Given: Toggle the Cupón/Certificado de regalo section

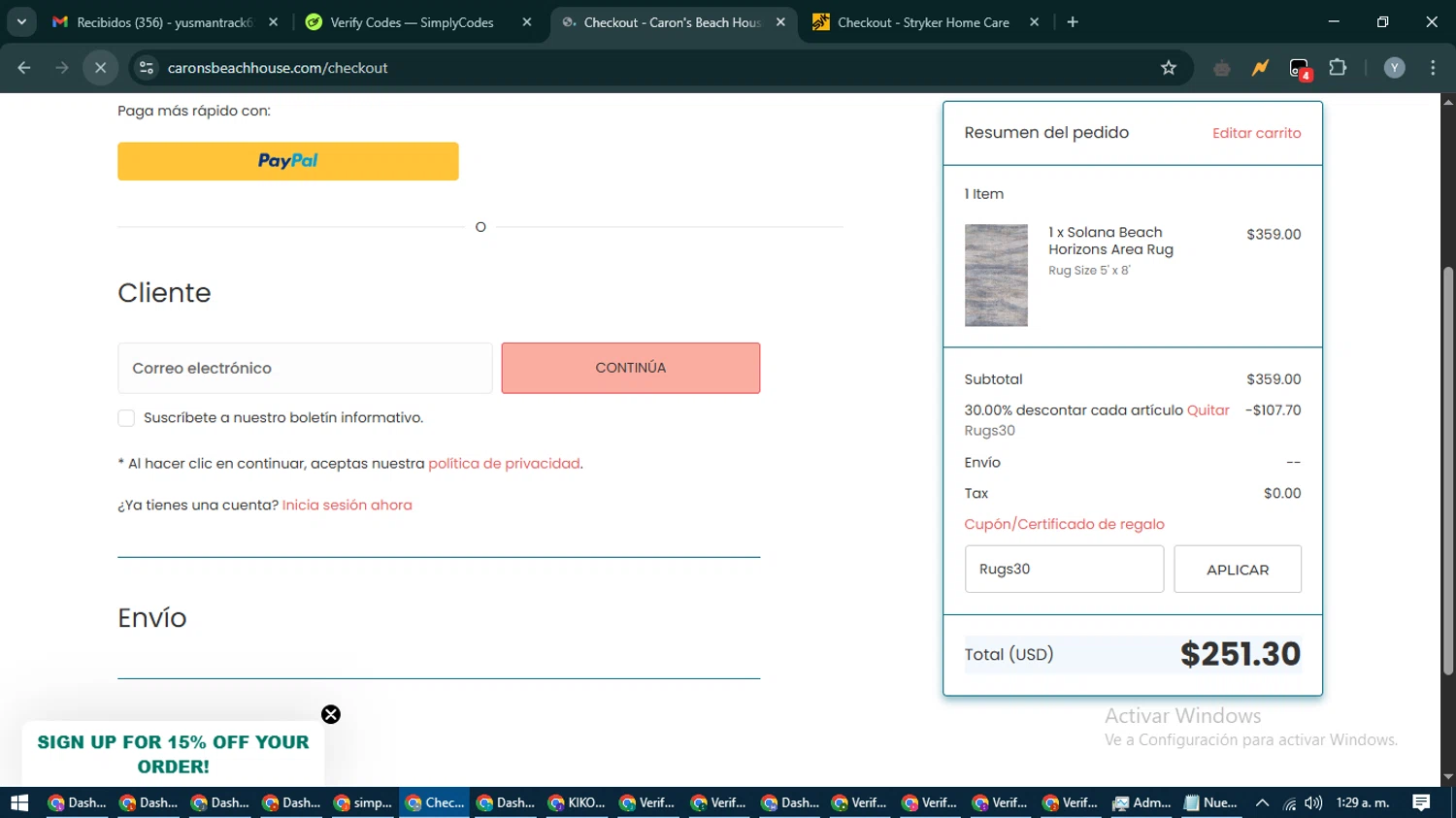Looking at the screenshot, I should [1064, 524].
